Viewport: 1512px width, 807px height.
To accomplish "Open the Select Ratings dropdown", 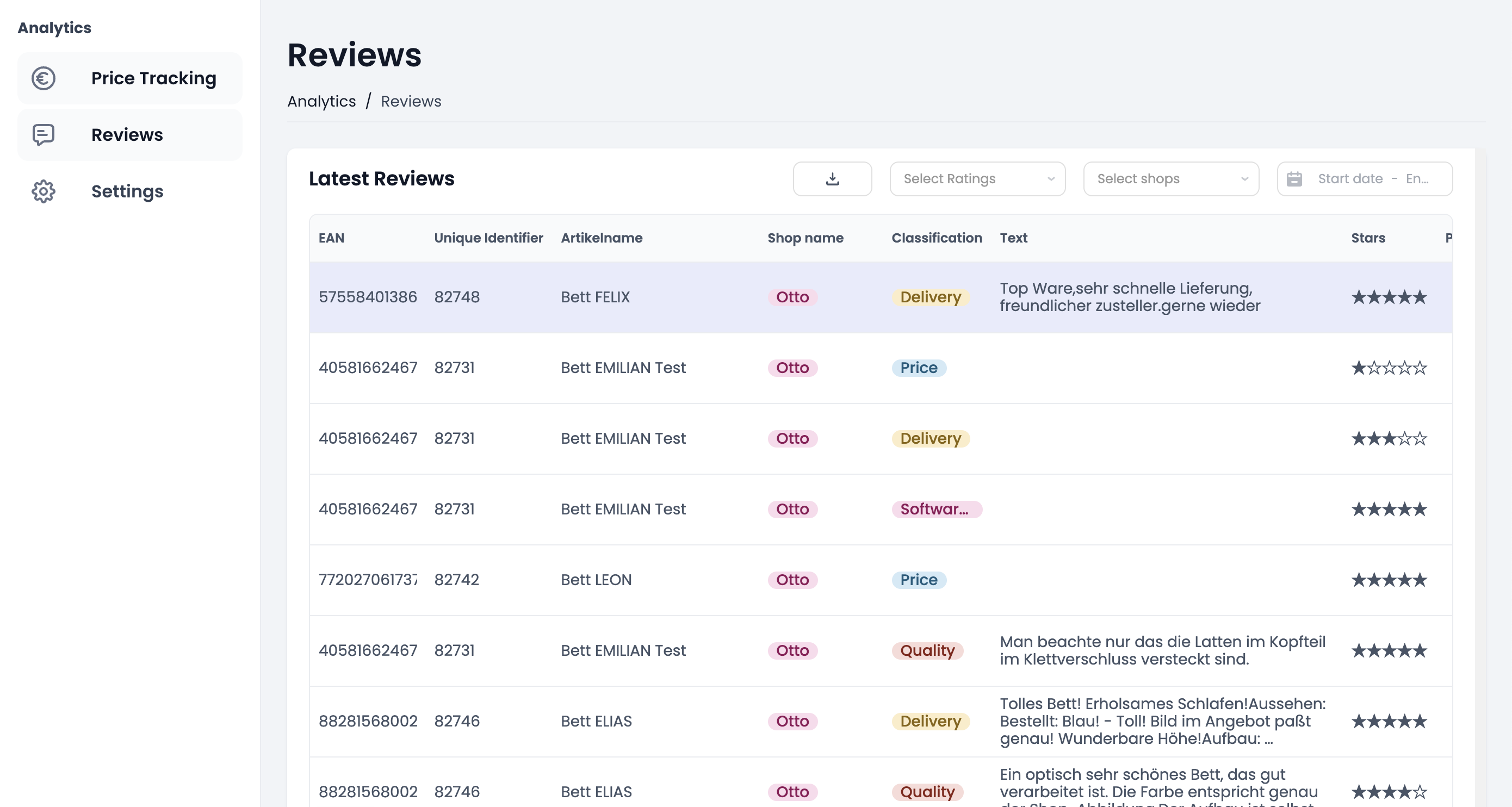I will [x=977, y=178].
